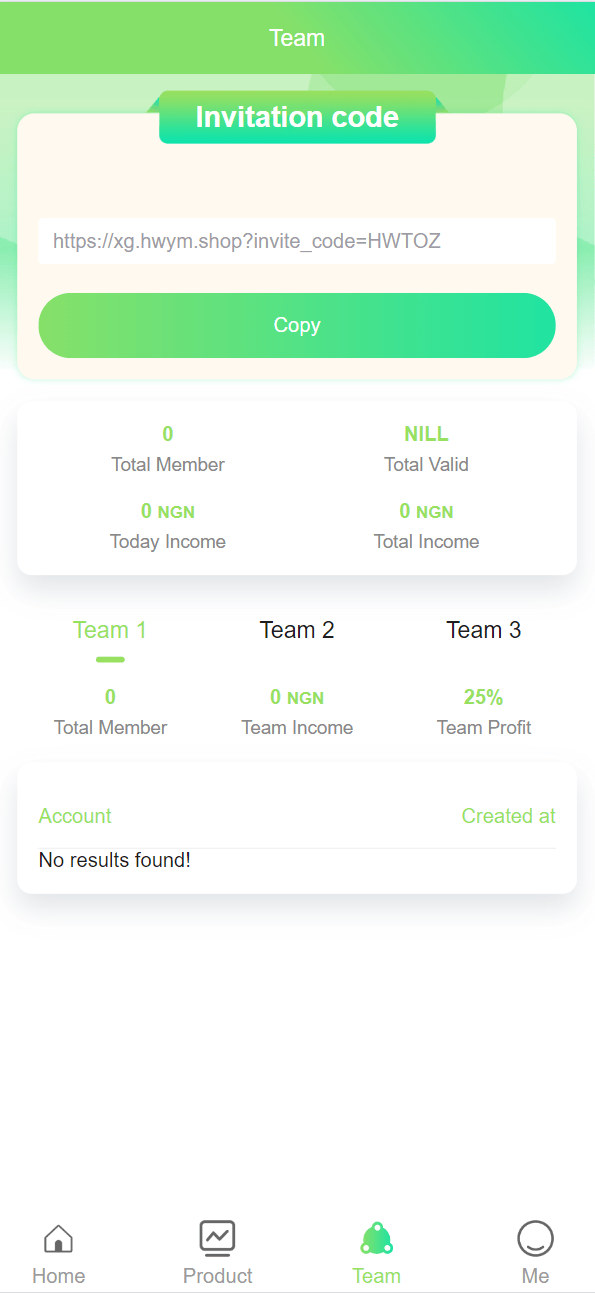
Task: Open the Product chart icon
Action: (x=217, y=1238)
